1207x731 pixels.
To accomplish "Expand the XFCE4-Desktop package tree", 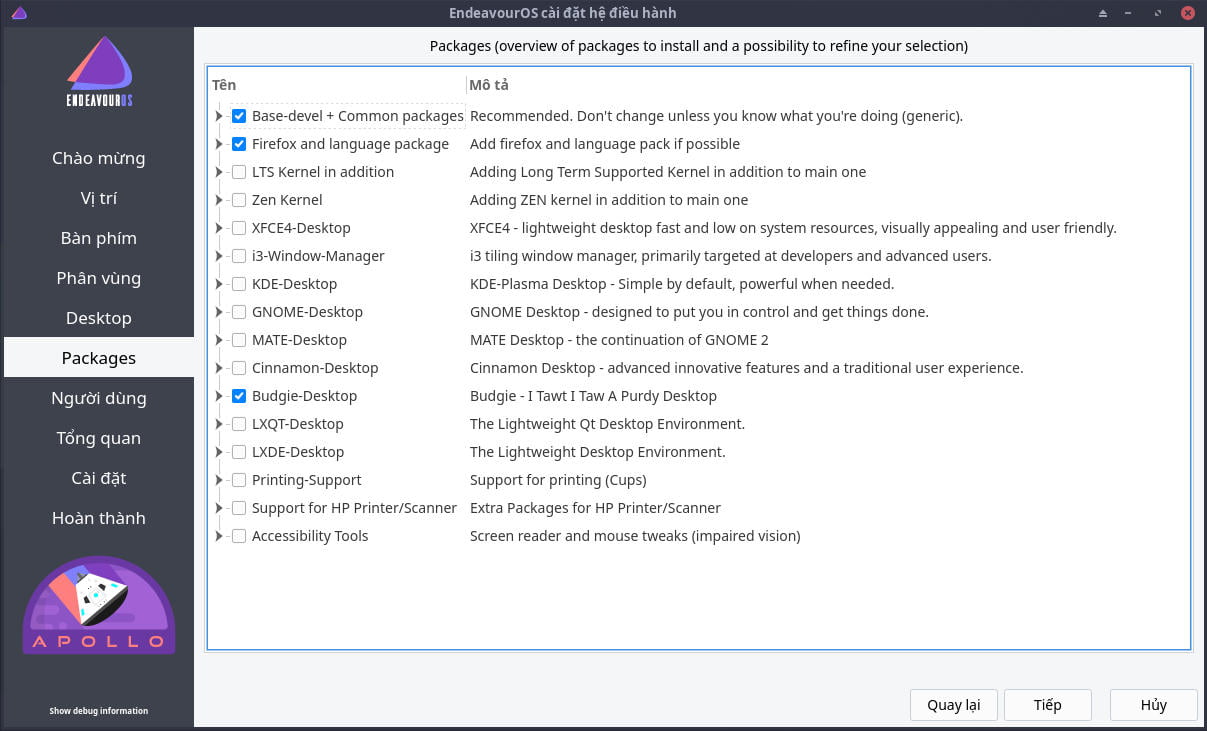I will point(219,228).
